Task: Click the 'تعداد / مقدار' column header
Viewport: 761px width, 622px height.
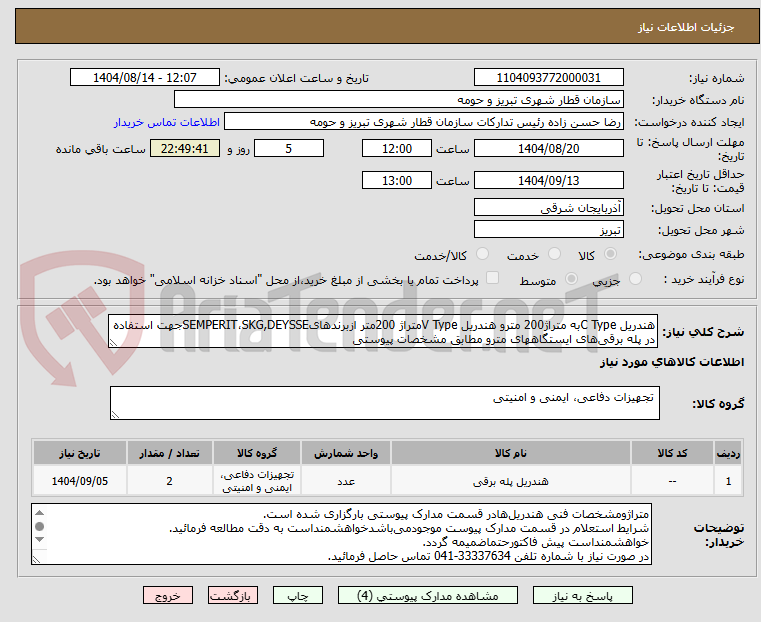Action: click(169, 453)
